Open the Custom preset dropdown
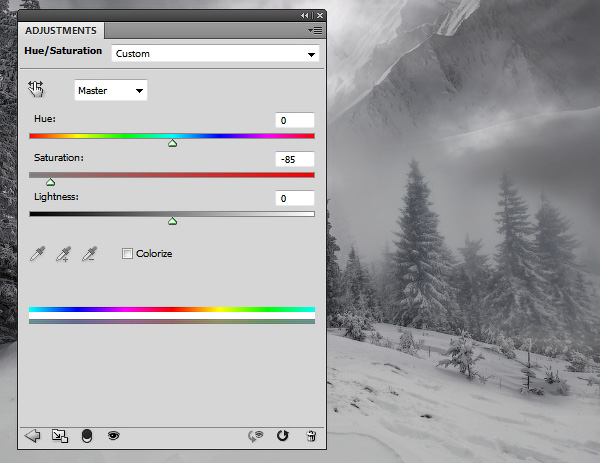 [215, 54]
